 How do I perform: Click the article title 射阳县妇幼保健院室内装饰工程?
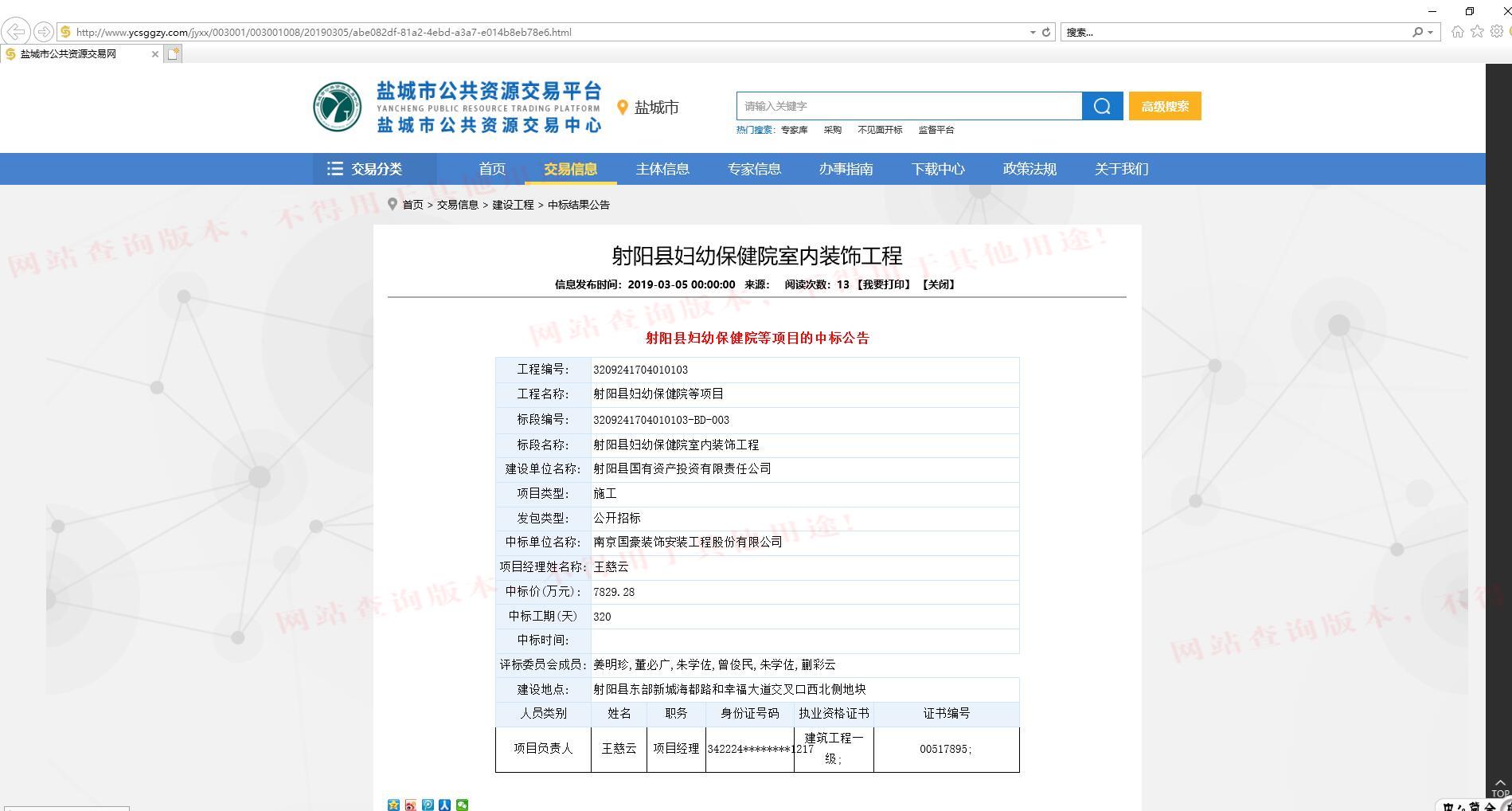point(757,256)
